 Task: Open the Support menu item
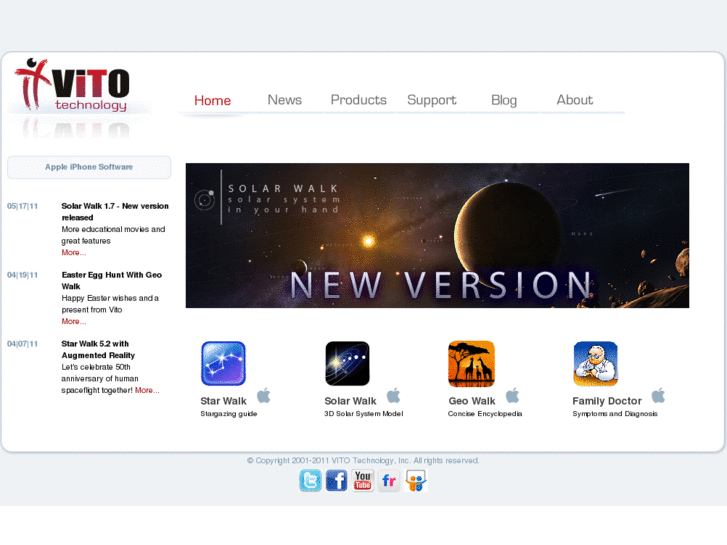(x=432, y=100)
